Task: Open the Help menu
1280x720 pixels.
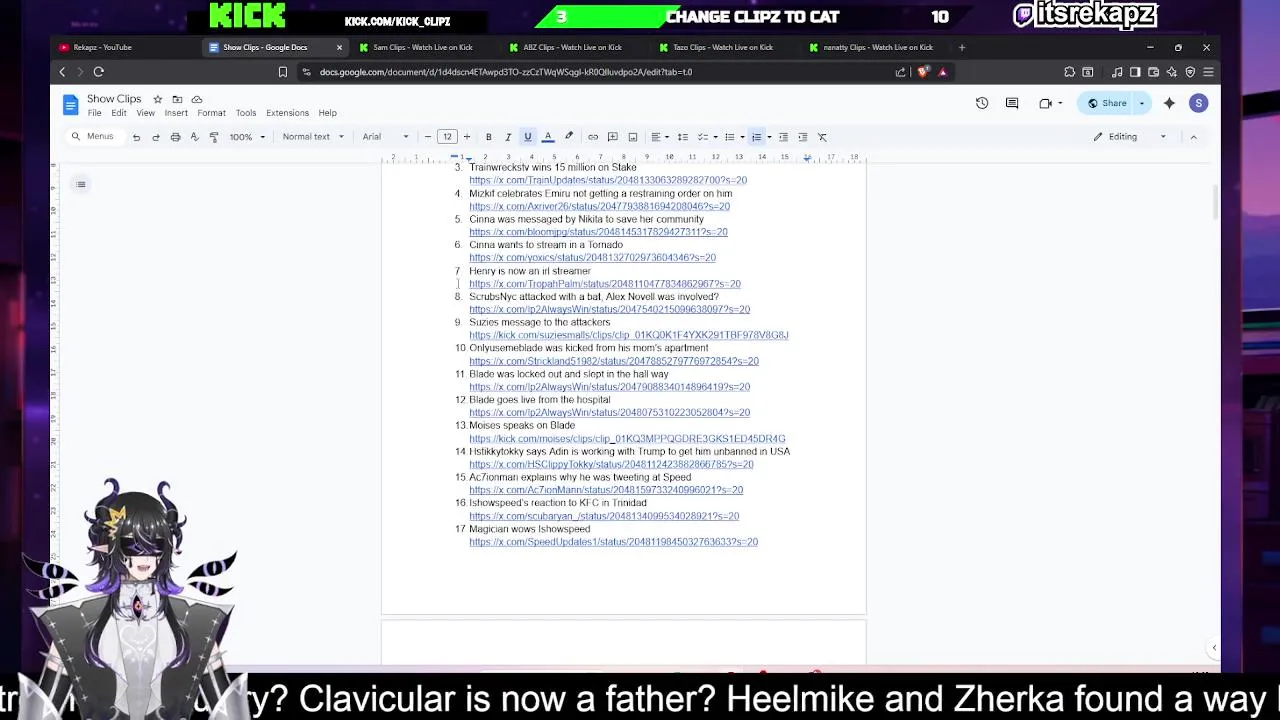Action: (327, 113)
